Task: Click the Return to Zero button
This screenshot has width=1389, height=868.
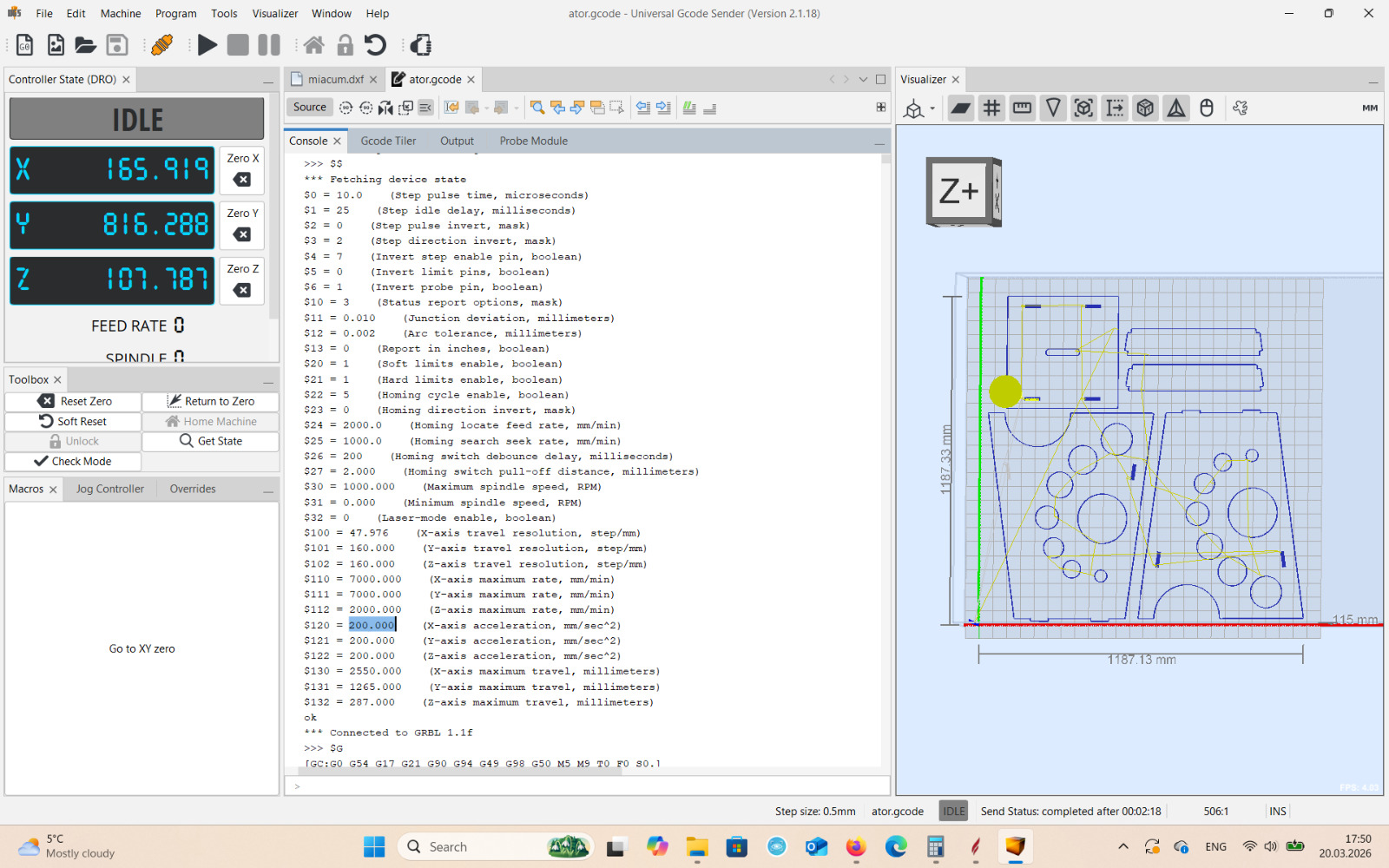Action: (211, 401)
